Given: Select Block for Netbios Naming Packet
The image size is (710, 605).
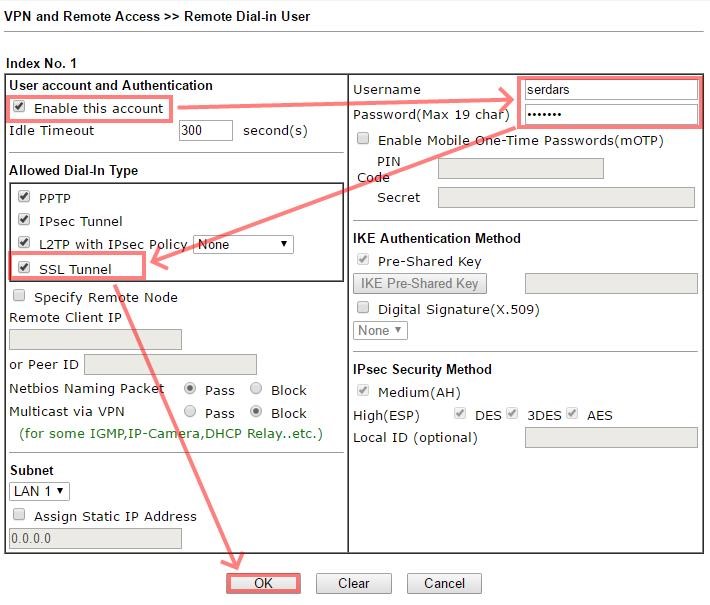Looking at the screenshot, I should pyautogui.click(x=256, y=389).
